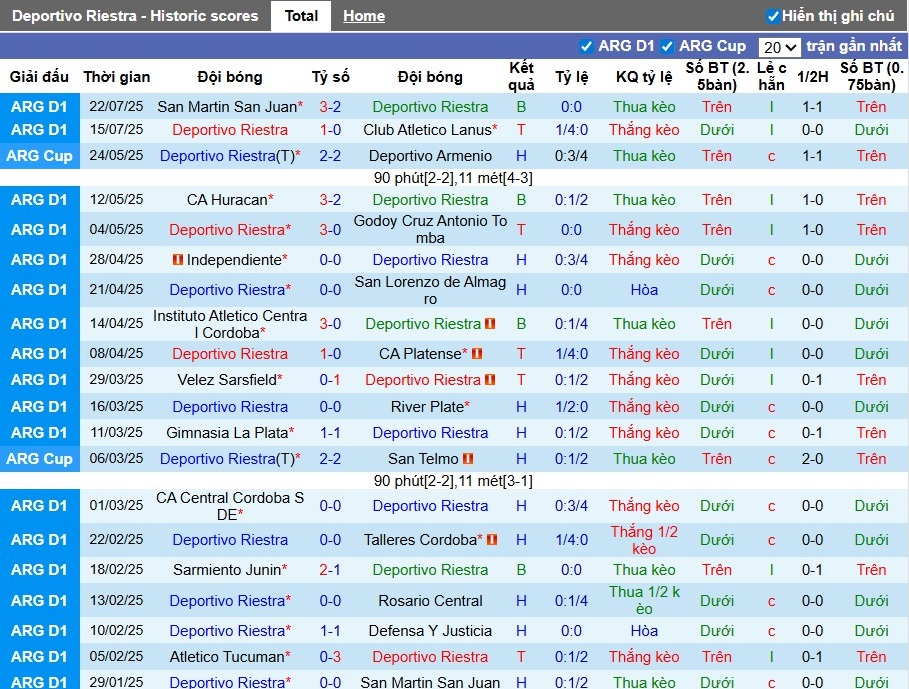
Task: Click the Lẻ chẵn column header
Action: click(772, 76)
